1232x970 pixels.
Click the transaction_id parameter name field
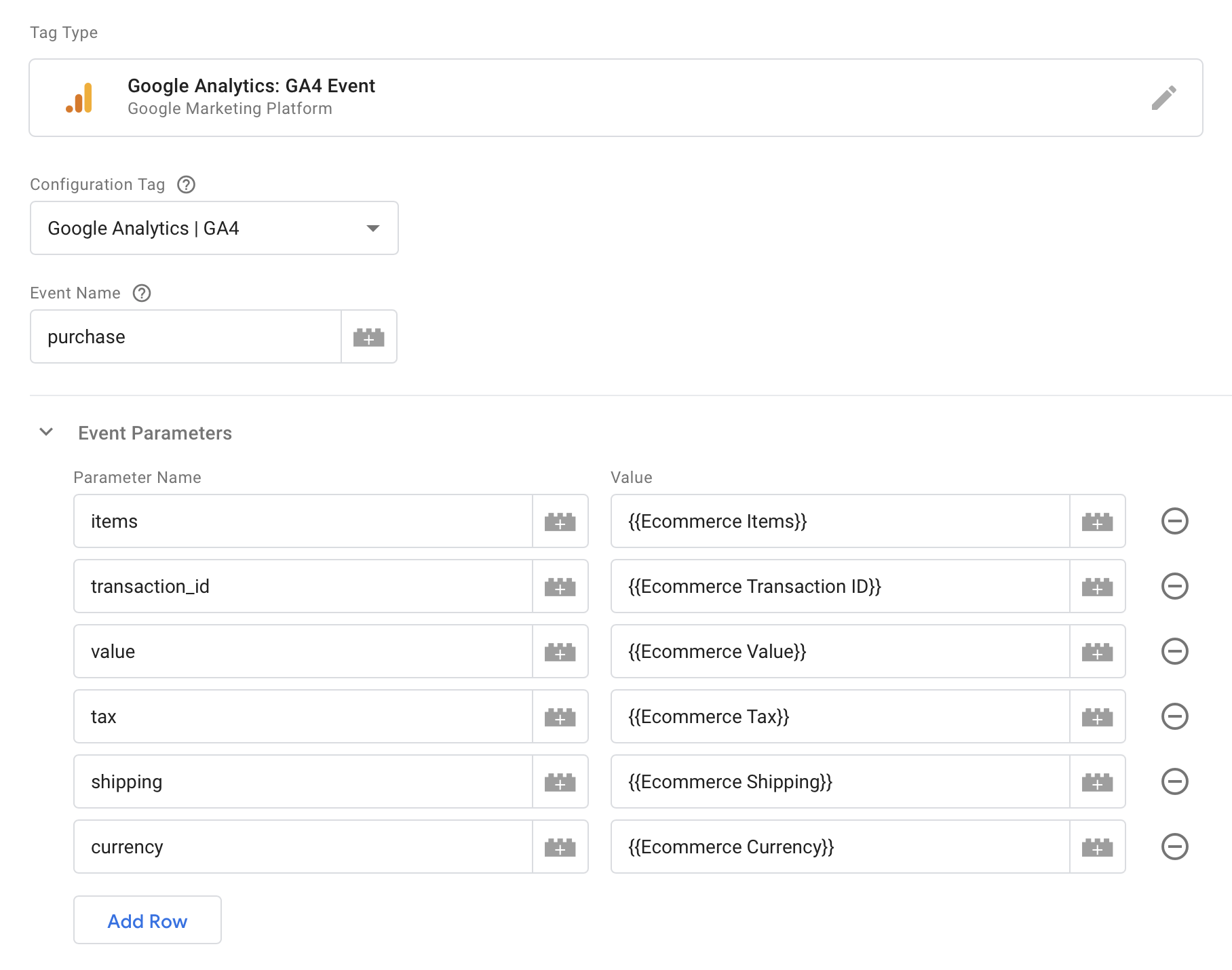coord(303,587)
